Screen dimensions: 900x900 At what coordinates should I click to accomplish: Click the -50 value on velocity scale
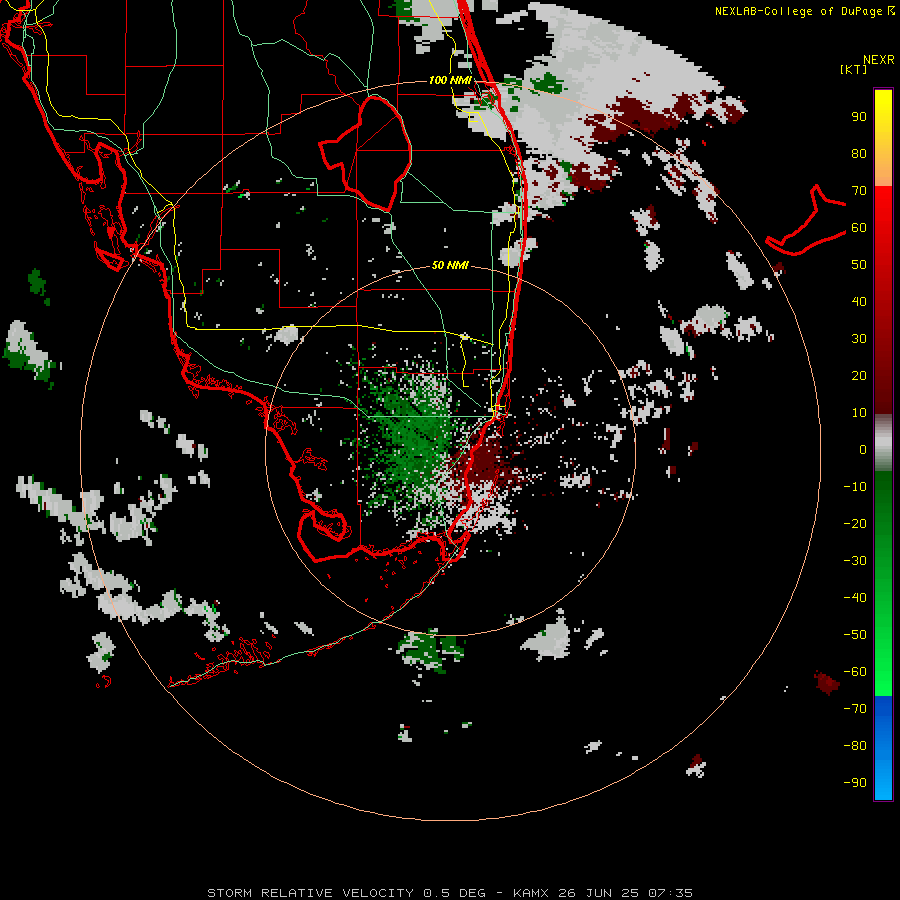pyautogui.click(x=855, y=635)
